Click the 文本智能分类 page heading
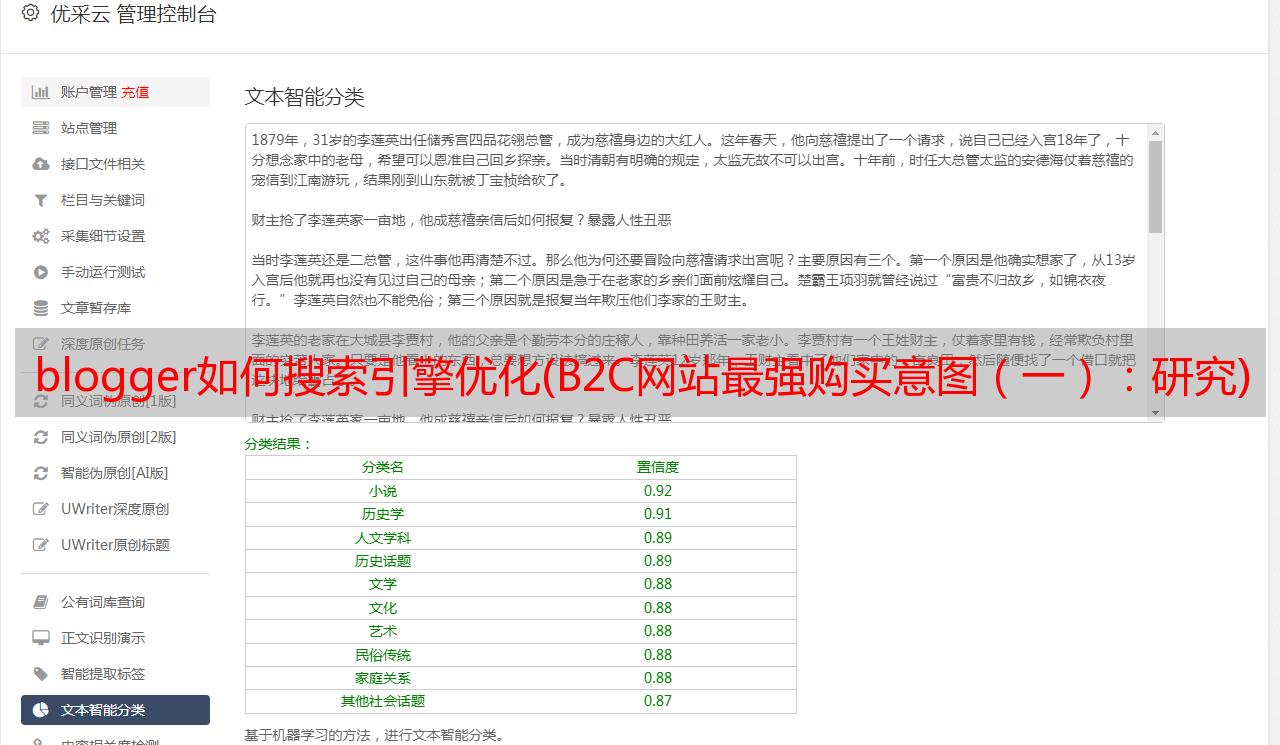The height and width of the screenshot is (745, 1280). (x=305, y=97)
